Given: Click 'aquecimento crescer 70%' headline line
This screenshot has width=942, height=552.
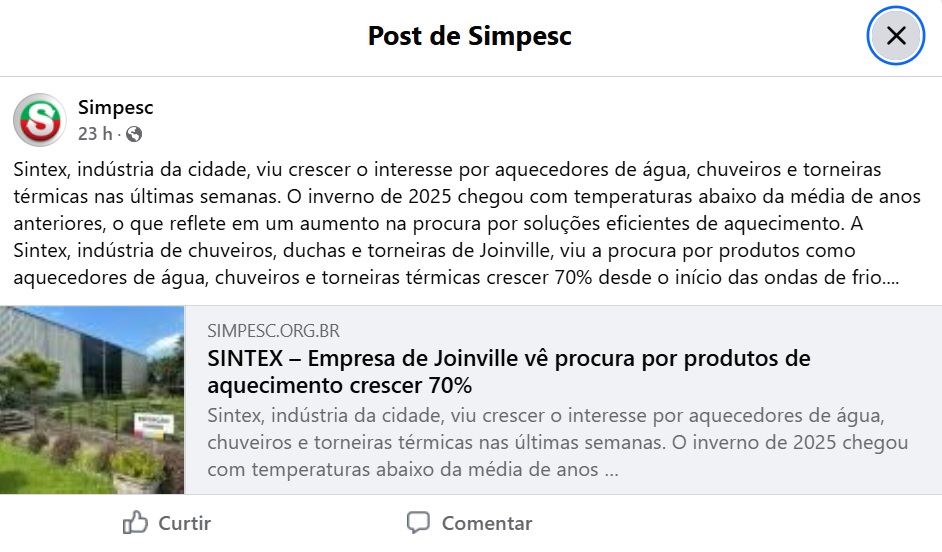Looking at the screenshot, I should click(340, 385).
